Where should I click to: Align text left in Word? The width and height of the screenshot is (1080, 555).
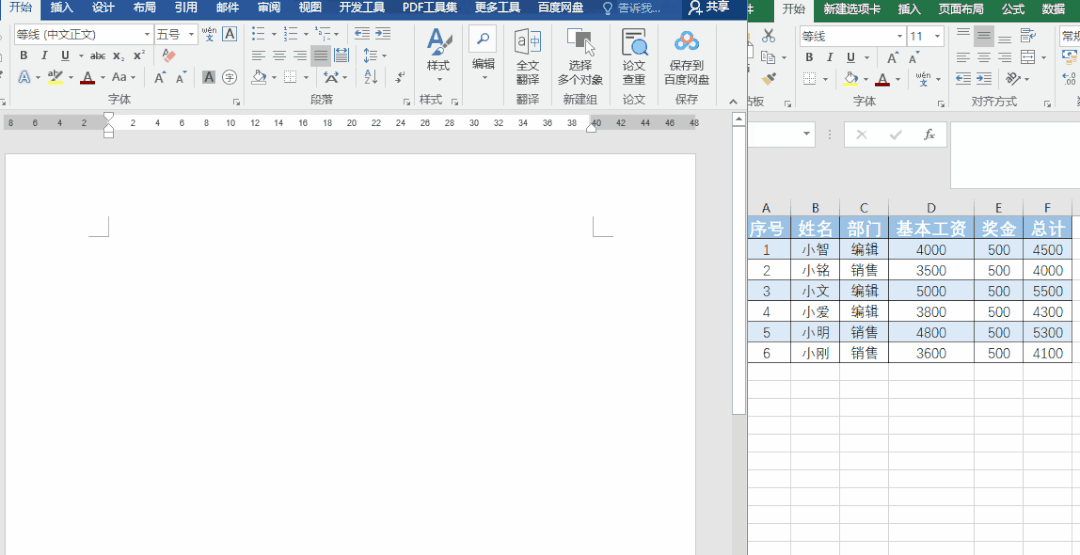tap(258, 56)
